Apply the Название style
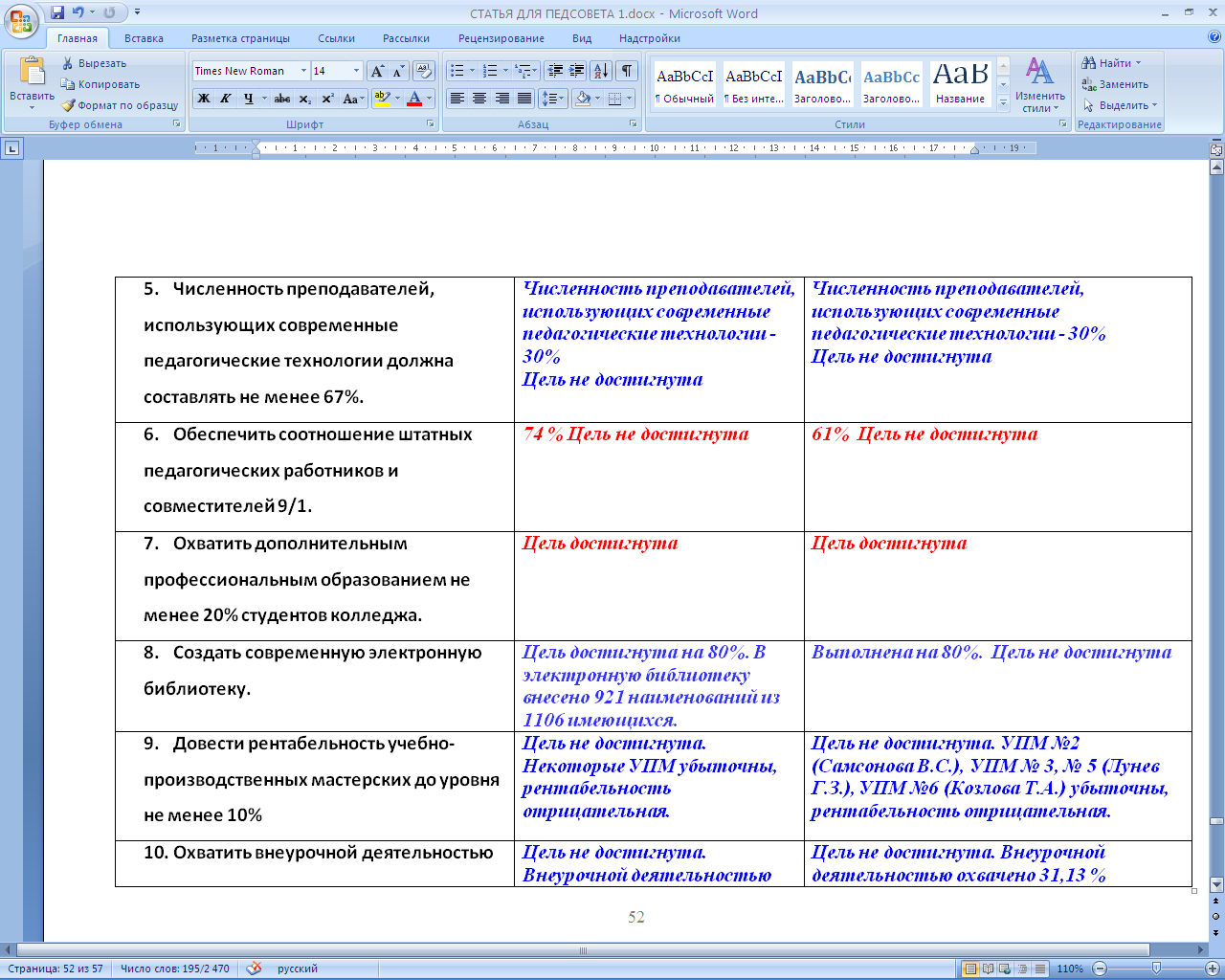The width and height of the screenshot is (1225, 980). pyautogui.click(x=961, y=84)
